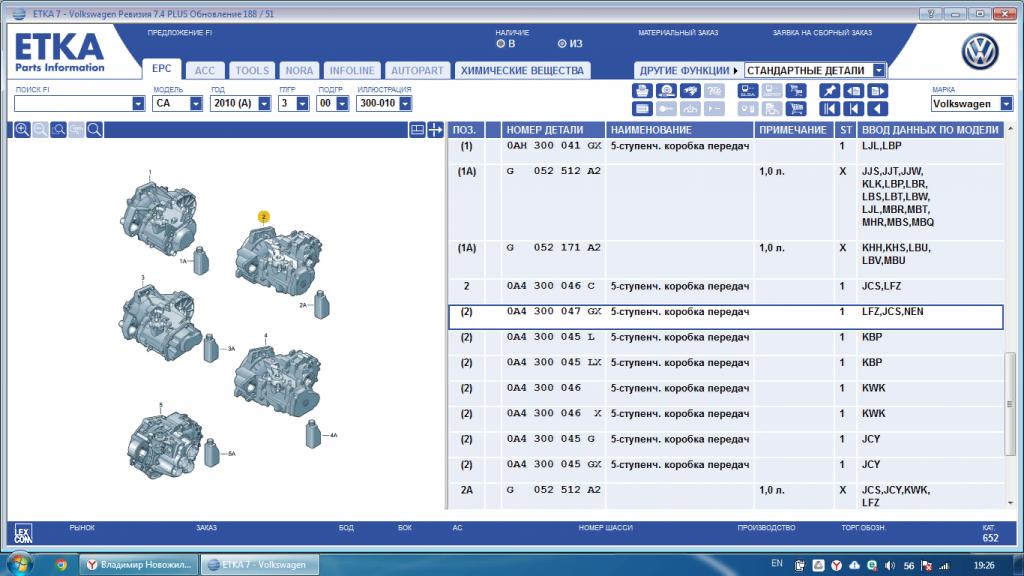Click the round disc icon beside printer
This screenshot has width=1024, height=576.
666,91
